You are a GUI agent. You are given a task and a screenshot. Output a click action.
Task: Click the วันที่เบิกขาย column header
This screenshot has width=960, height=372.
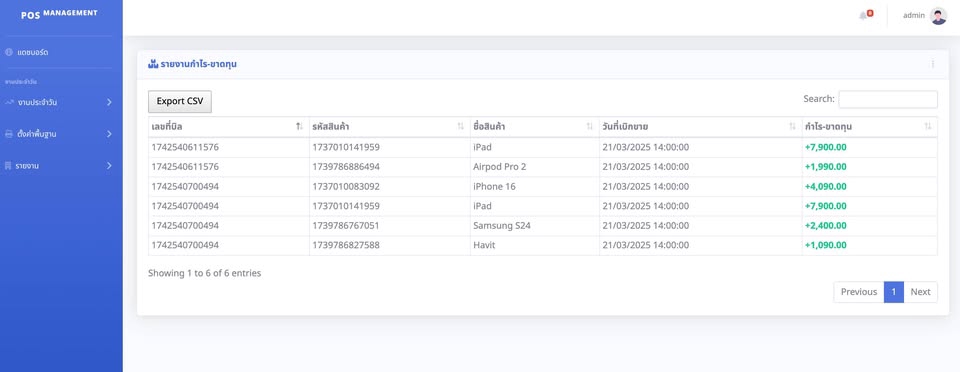700,127
